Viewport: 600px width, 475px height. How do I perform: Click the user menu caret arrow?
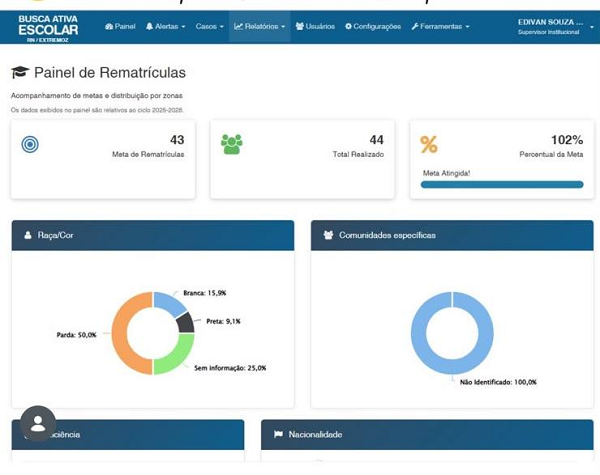pos(592,27)
